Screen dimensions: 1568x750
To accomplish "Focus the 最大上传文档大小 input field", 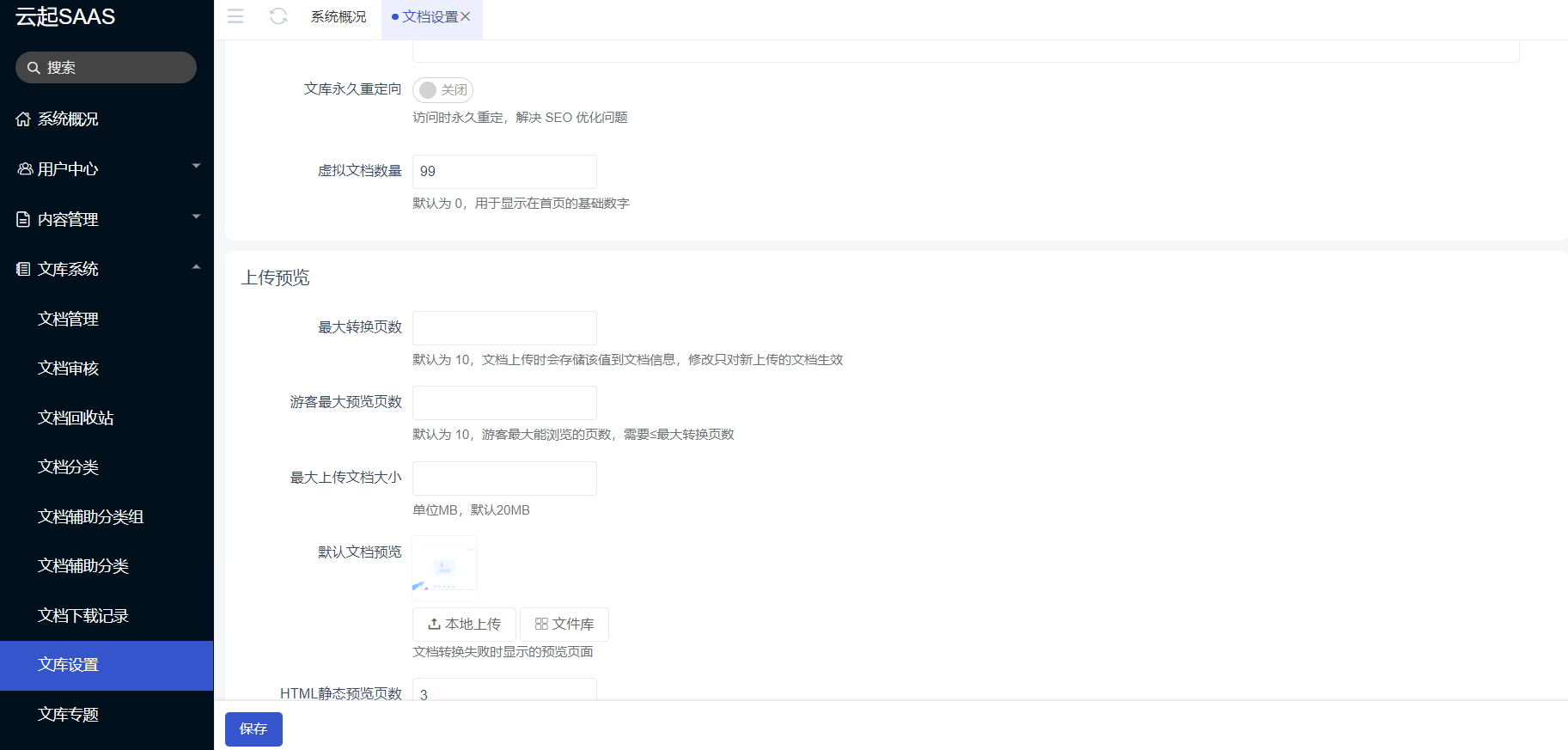I will click(504, 479).
